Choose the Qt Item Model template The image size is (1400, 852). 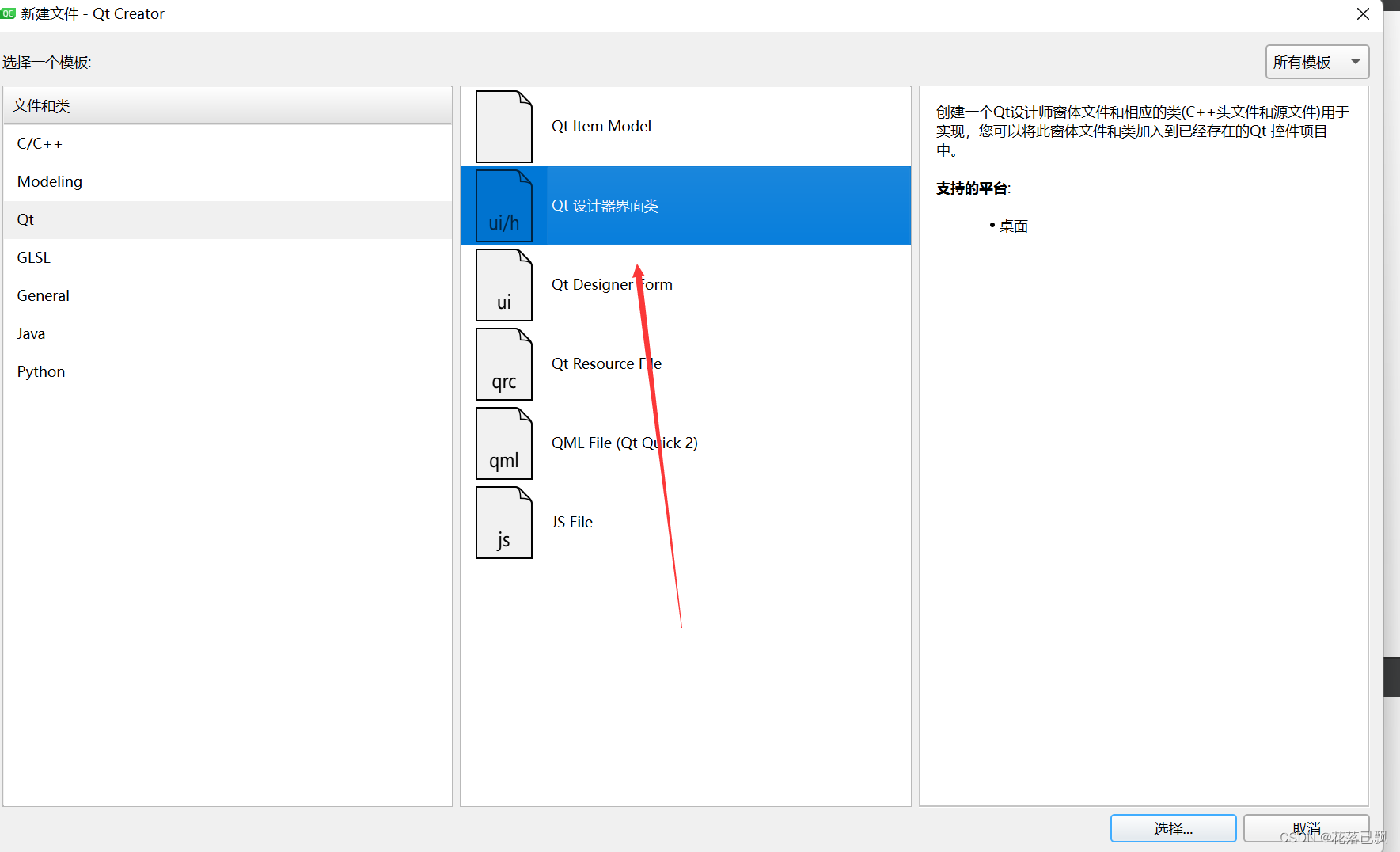click(686, 127)
